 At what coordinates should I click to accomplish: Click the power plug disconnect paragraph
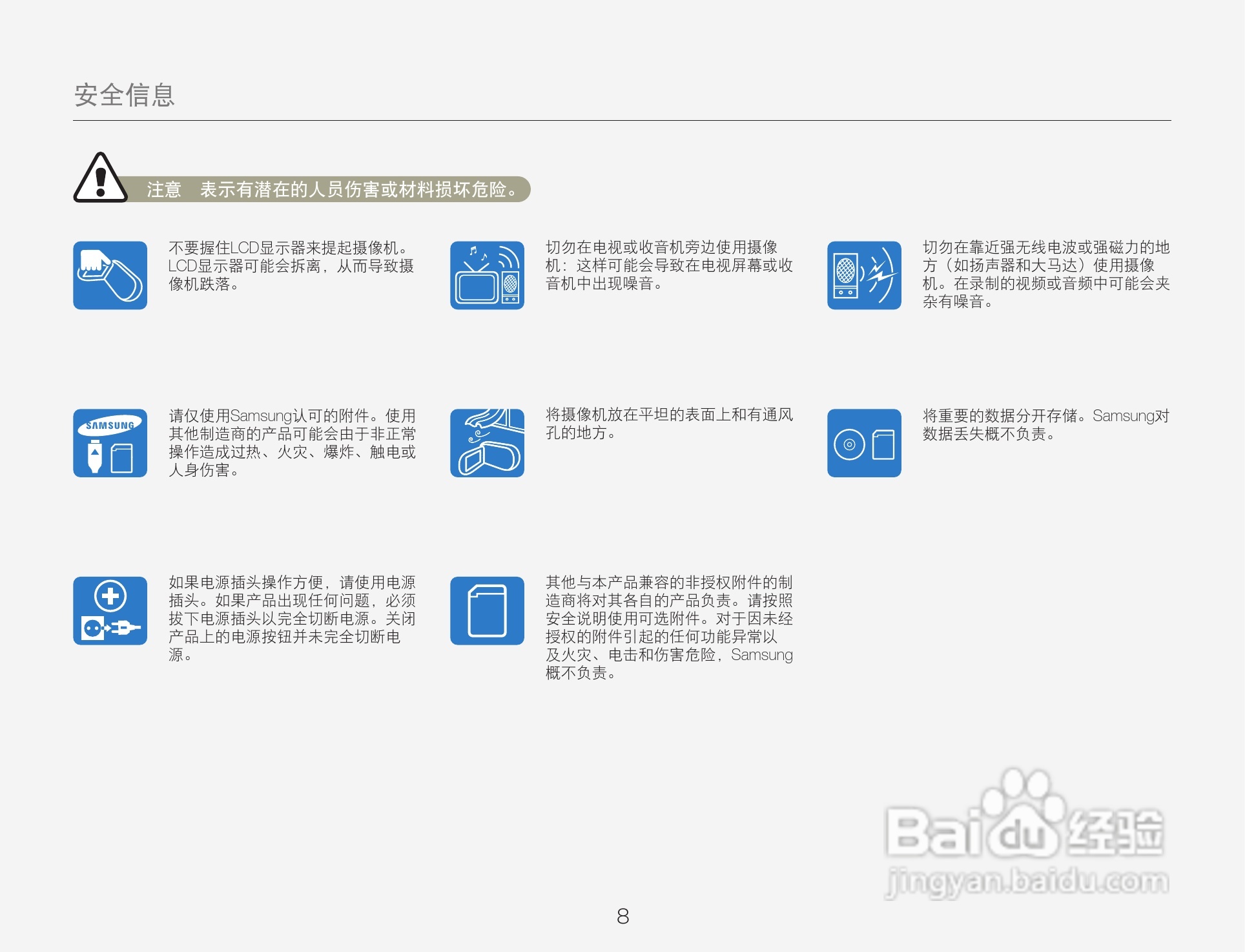click(x=292, y=619)
